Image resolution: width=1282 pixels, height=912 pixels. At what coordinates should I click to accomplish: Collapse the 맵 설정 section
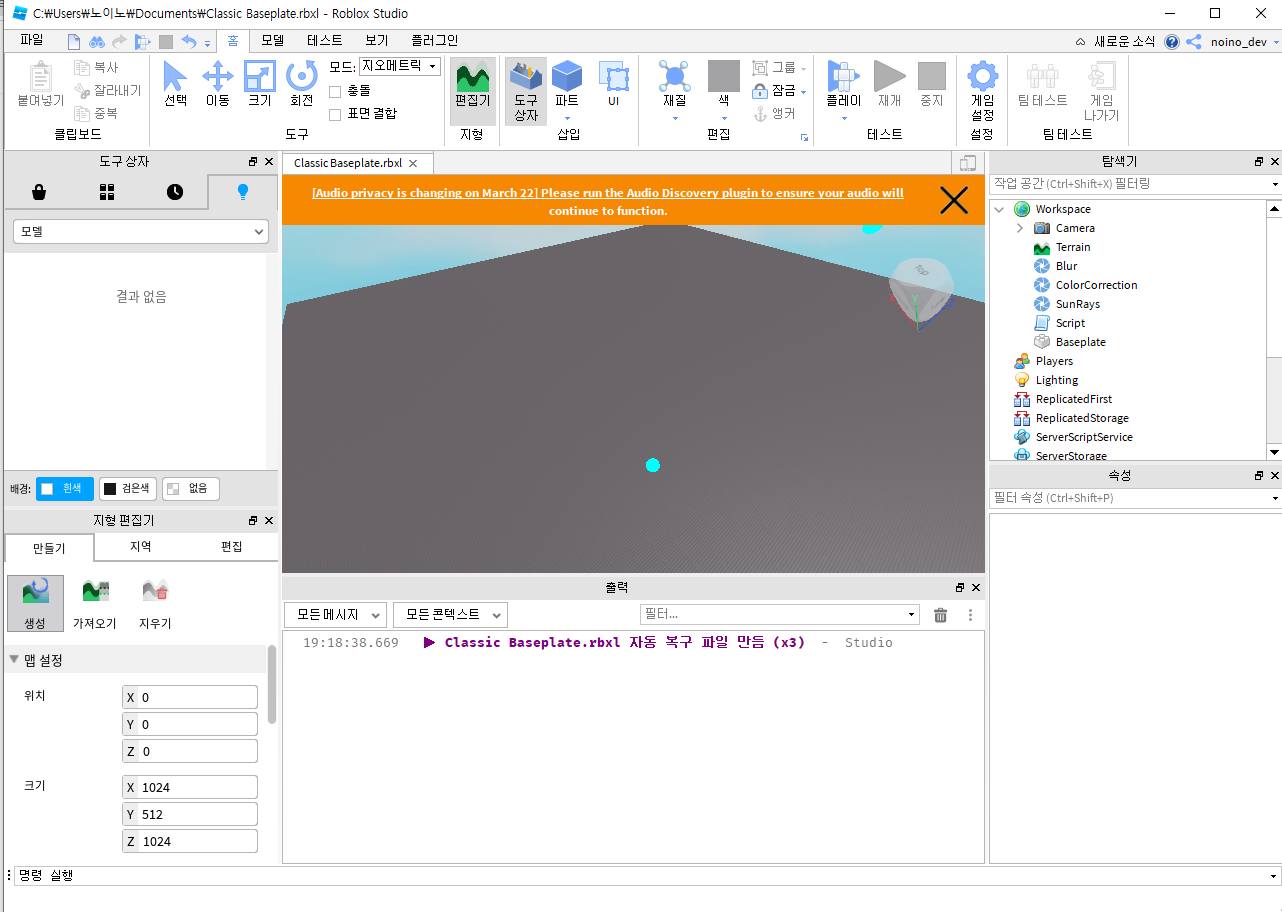click(14, 659)
